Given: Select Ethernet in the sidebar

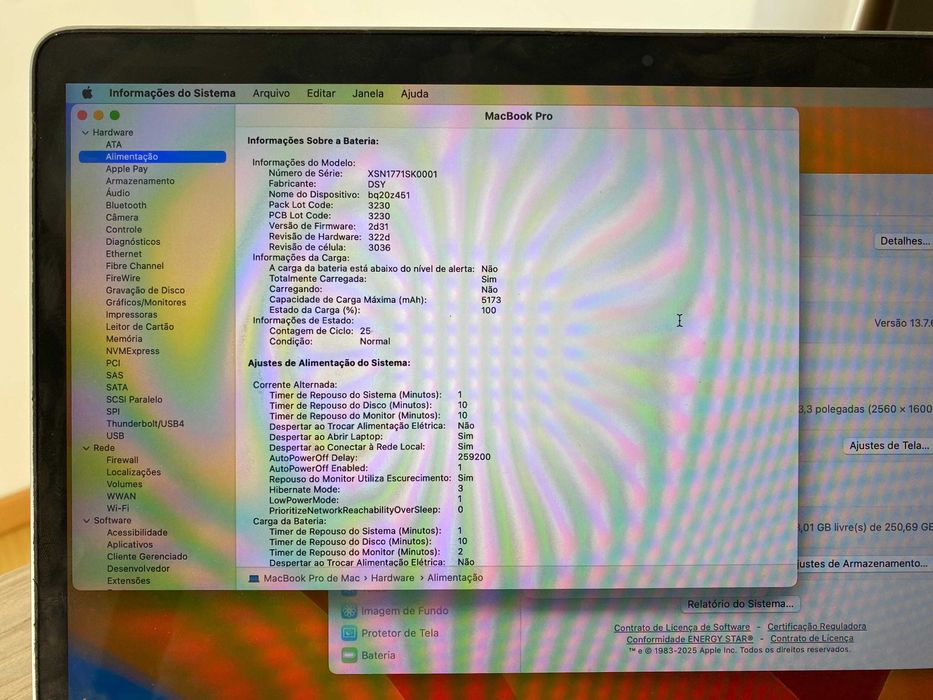Looking at the screenshot, I should tap(124, 254).
